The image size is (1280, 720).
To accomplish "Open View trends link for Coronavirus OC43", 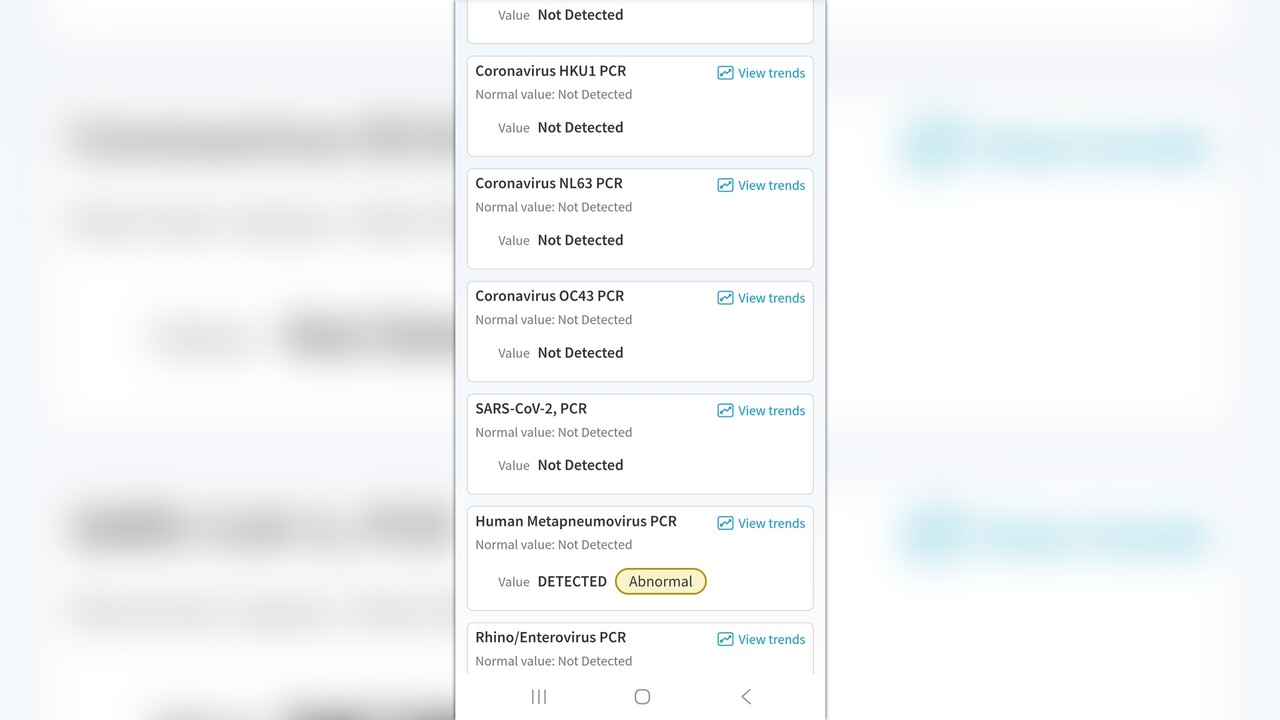I will tap(771, 298).
